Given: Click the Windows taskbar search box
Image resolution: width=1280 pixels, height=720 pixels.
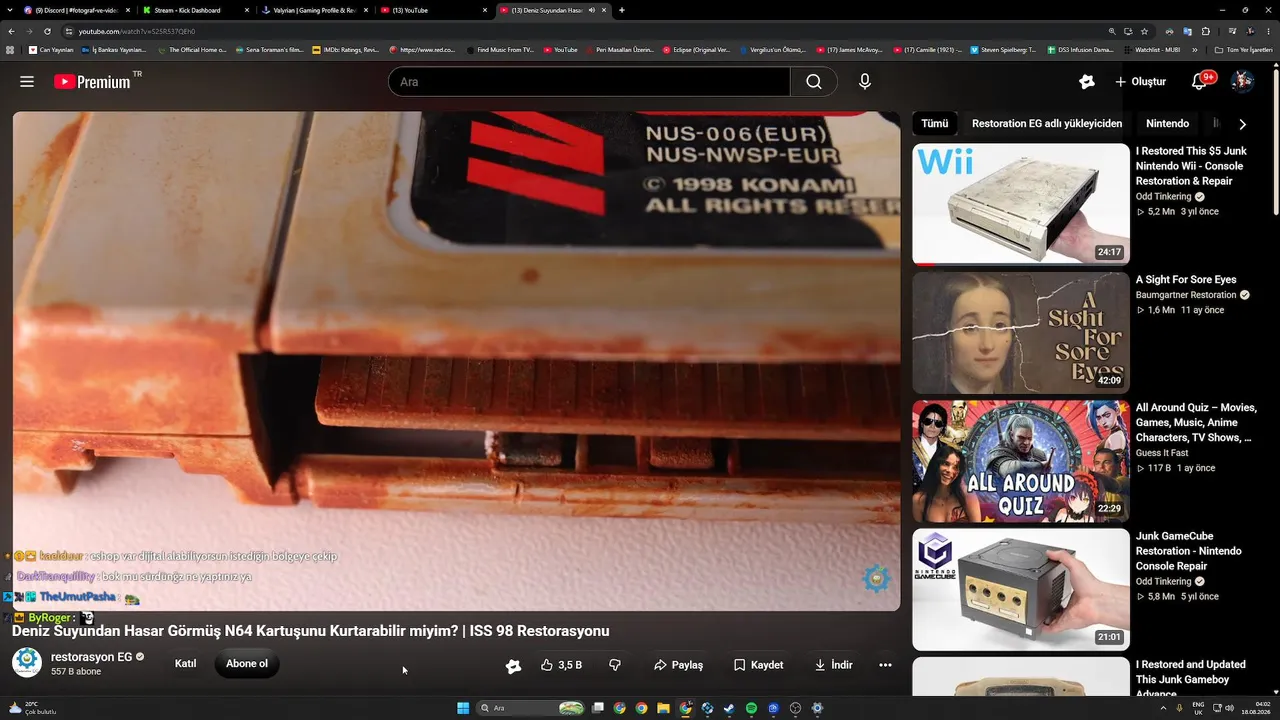Looking at the screenshot, I should [531, 708].
